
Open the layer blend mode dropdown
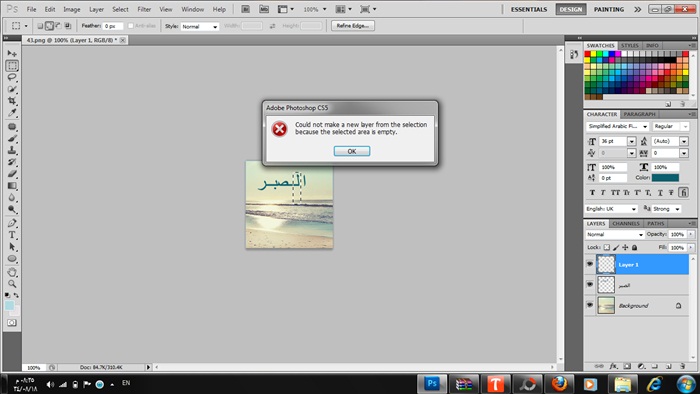[614, 235]
